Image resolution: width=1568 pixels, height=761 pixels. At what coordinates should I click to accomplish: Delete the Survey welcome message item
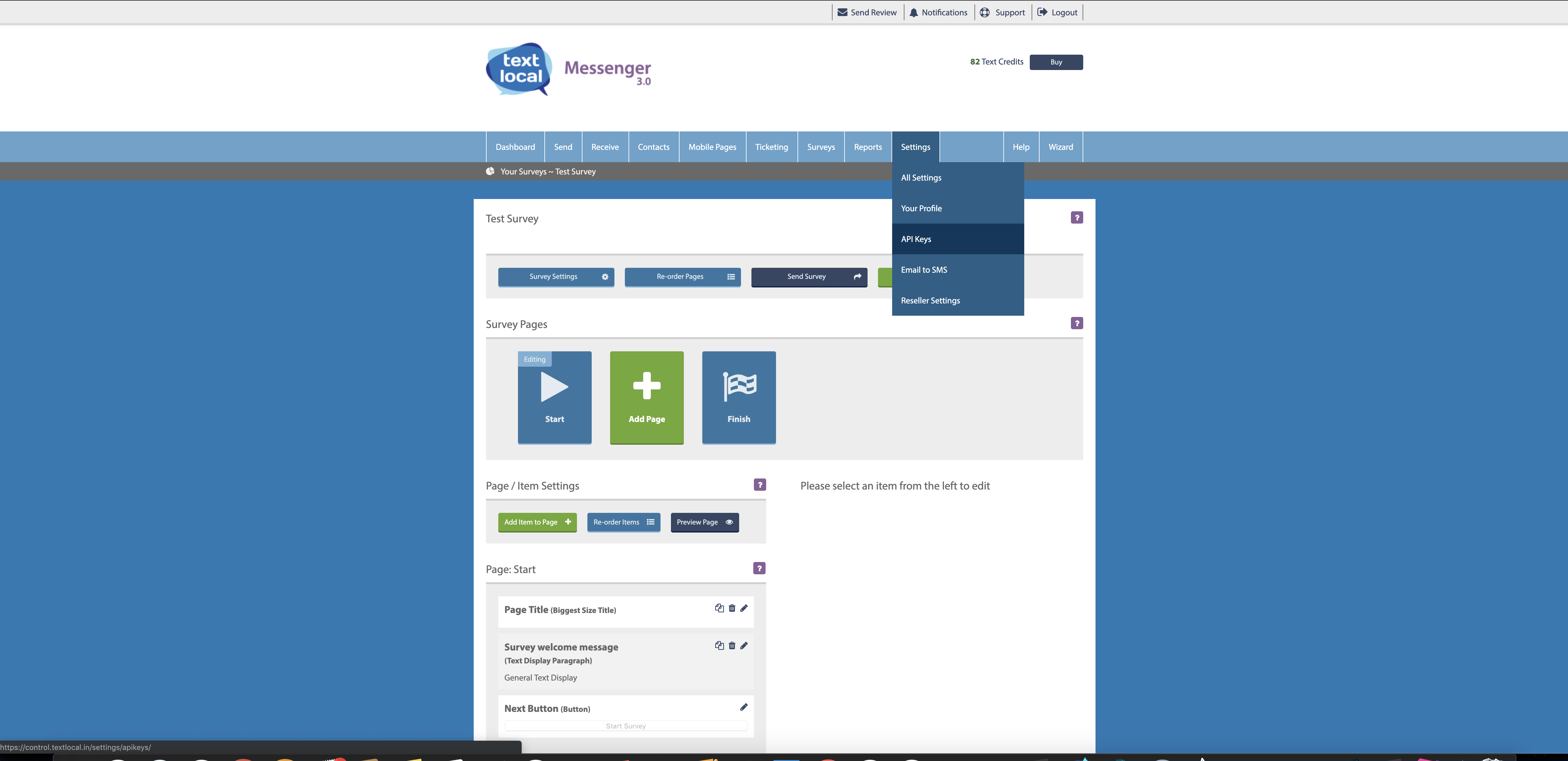(x=732, y=646)
